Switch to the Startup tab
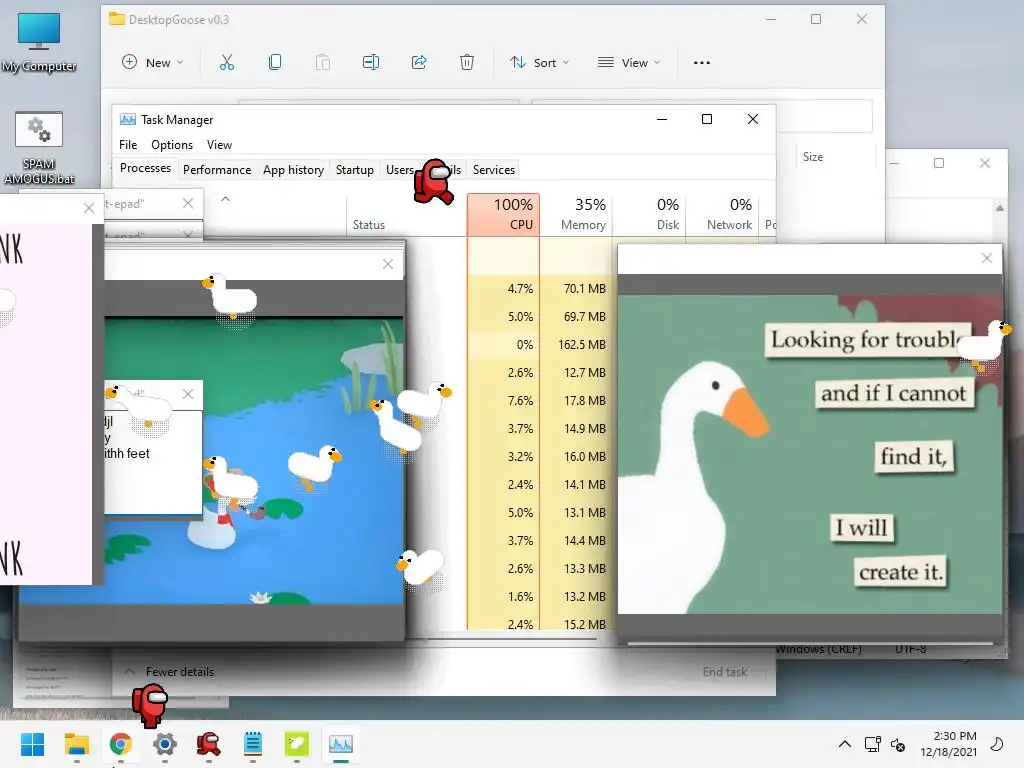 pyautogui.click(x=355, y=170)
